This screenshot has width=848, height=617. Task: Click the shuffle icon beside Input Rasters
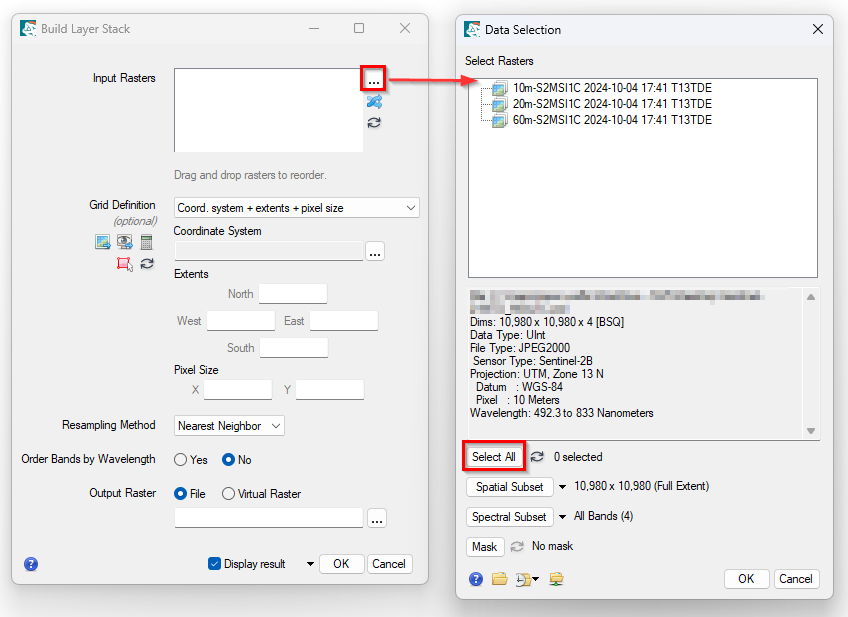click(x=374, y=101)
